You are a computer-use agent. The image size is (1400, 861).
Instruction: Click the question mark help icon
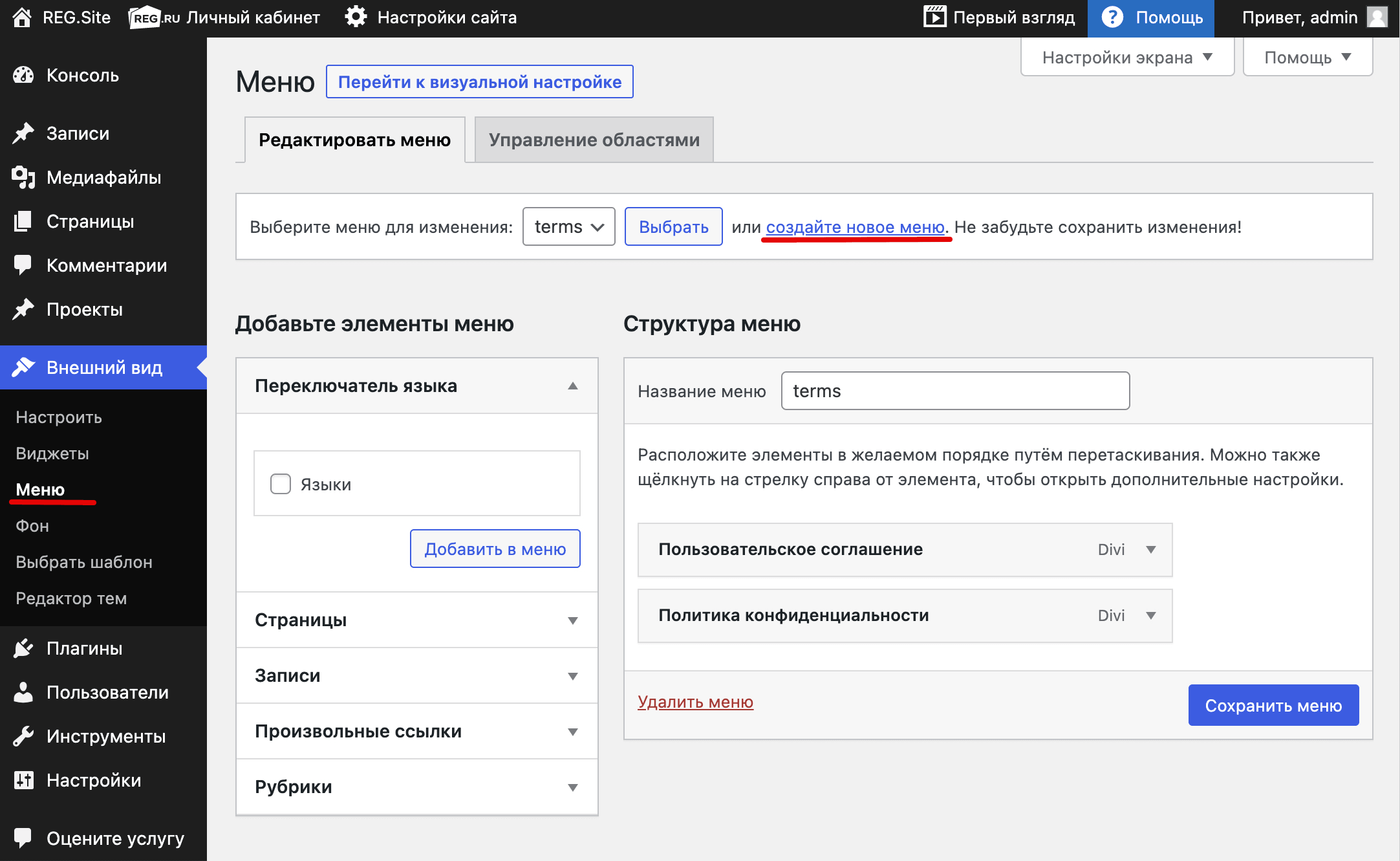pyautogui.click(x=1112, y=17)
